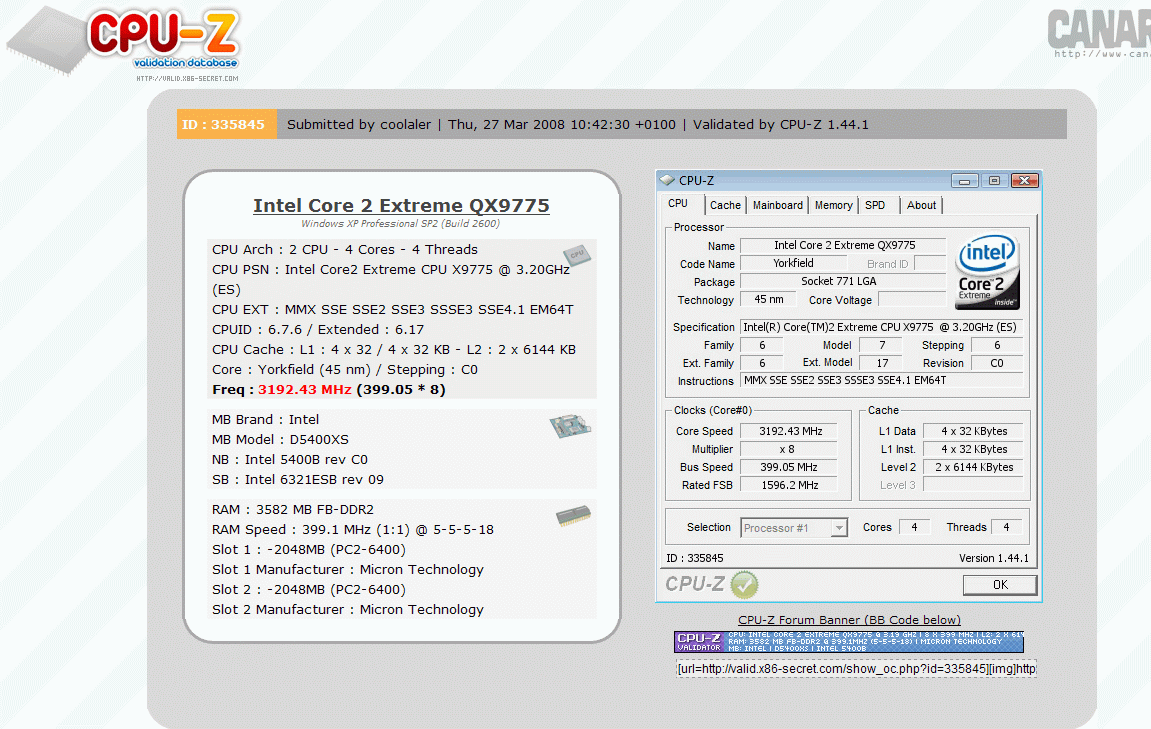
Task: Click the motherboard icon beside MB Brand
Action: [570, 427]
